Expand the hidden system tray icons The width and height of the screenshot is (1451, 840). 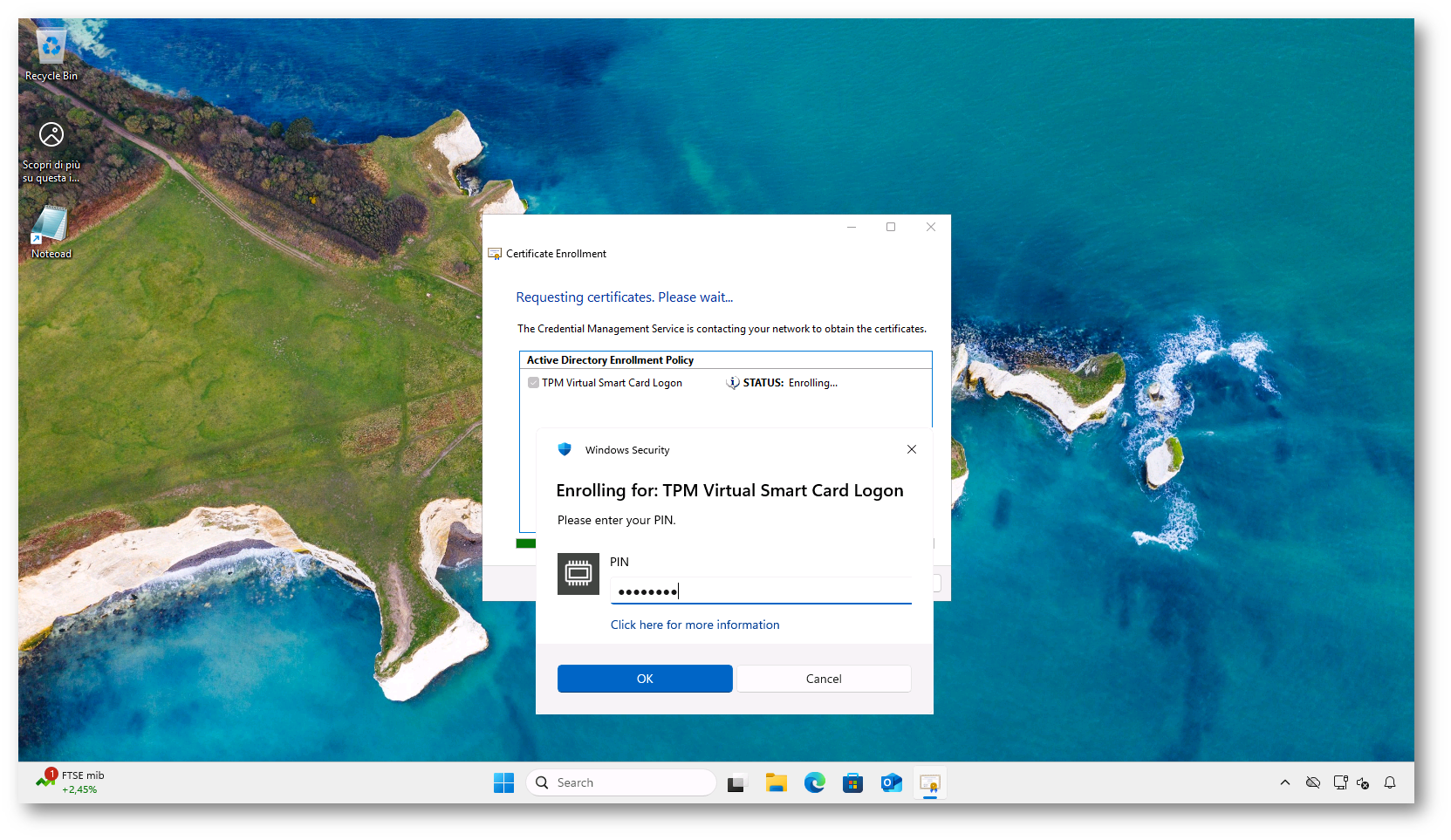(x=1285, y=782)
